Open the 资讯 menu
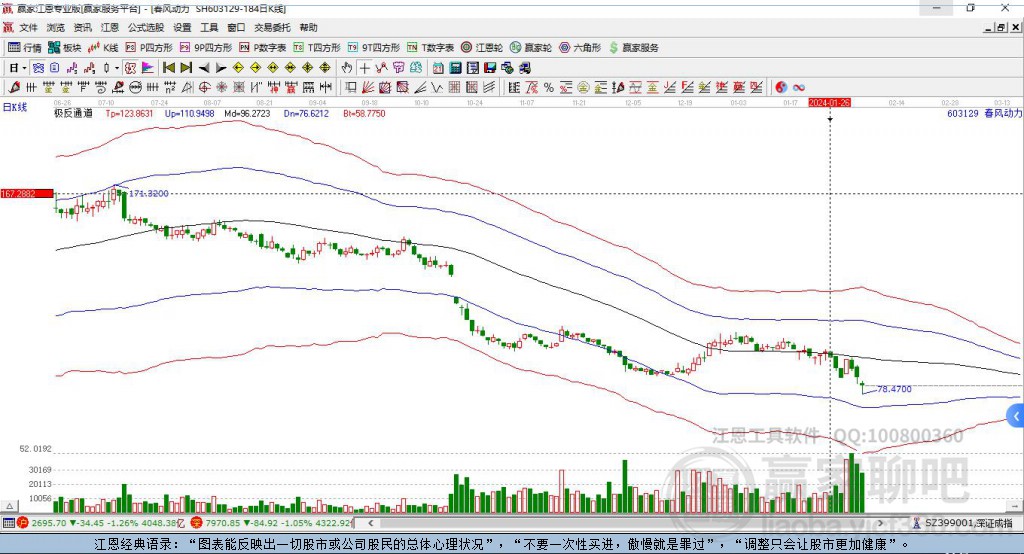1024x554 pixels. click(x=82, y=27)
